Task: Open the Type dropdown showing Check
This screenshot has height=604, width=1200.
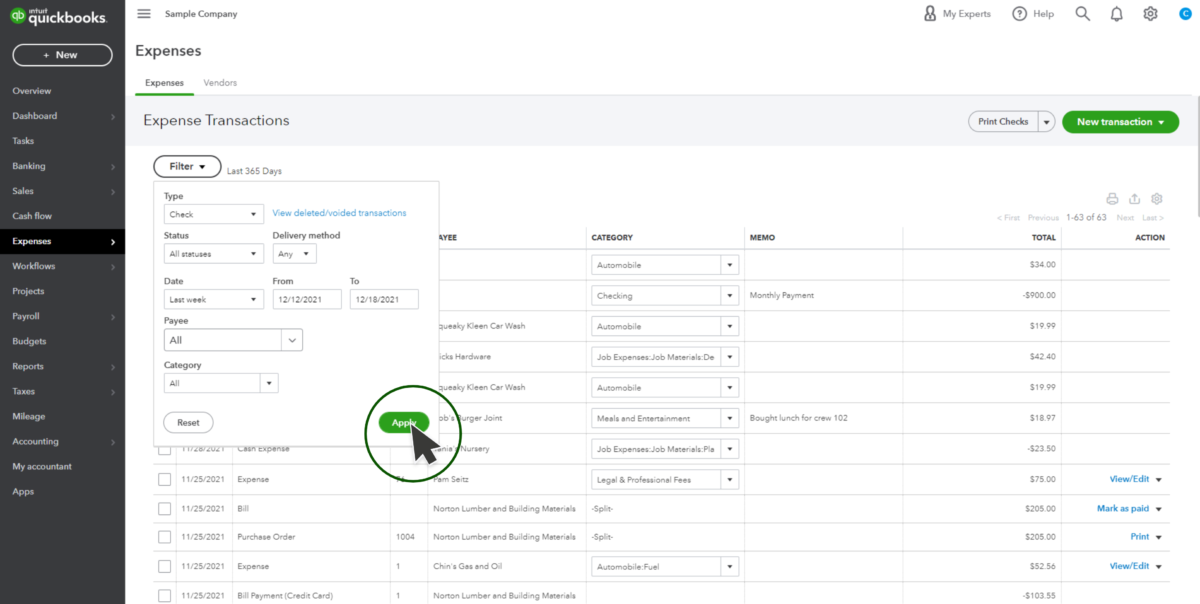Action: click(213, 213)
